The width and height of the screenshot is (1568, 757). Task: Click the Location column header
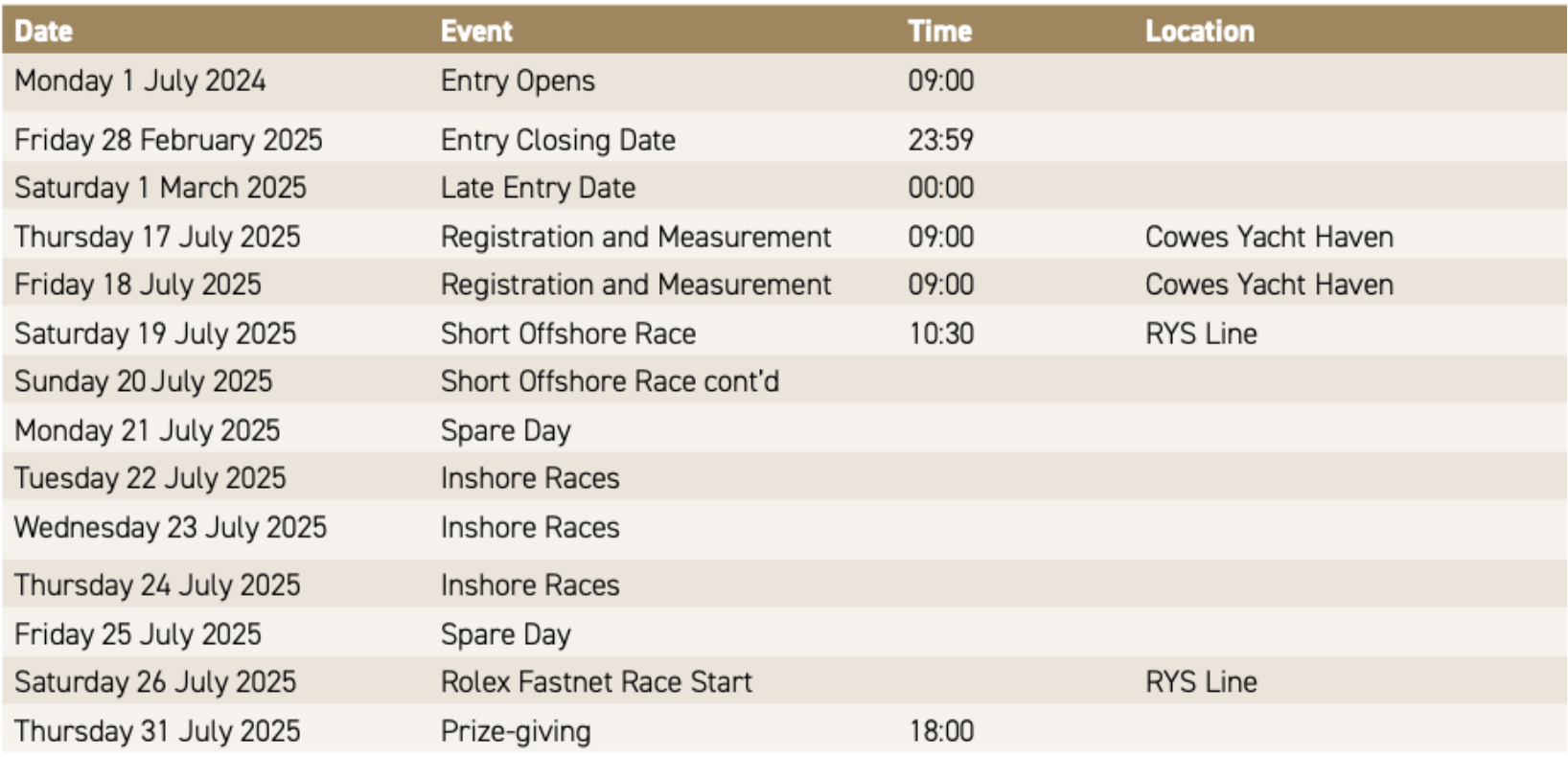tap(1200, 32)
